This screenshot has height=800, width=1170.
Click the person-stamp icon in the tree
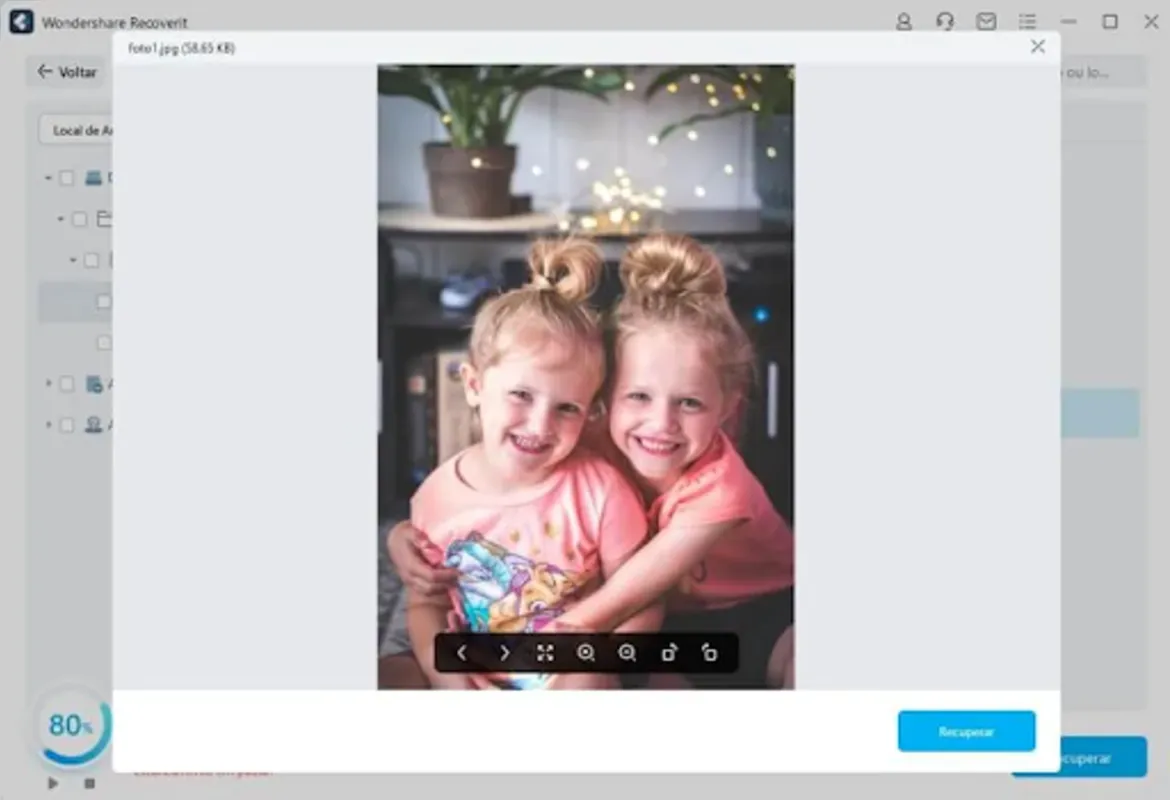pos(93,425)
